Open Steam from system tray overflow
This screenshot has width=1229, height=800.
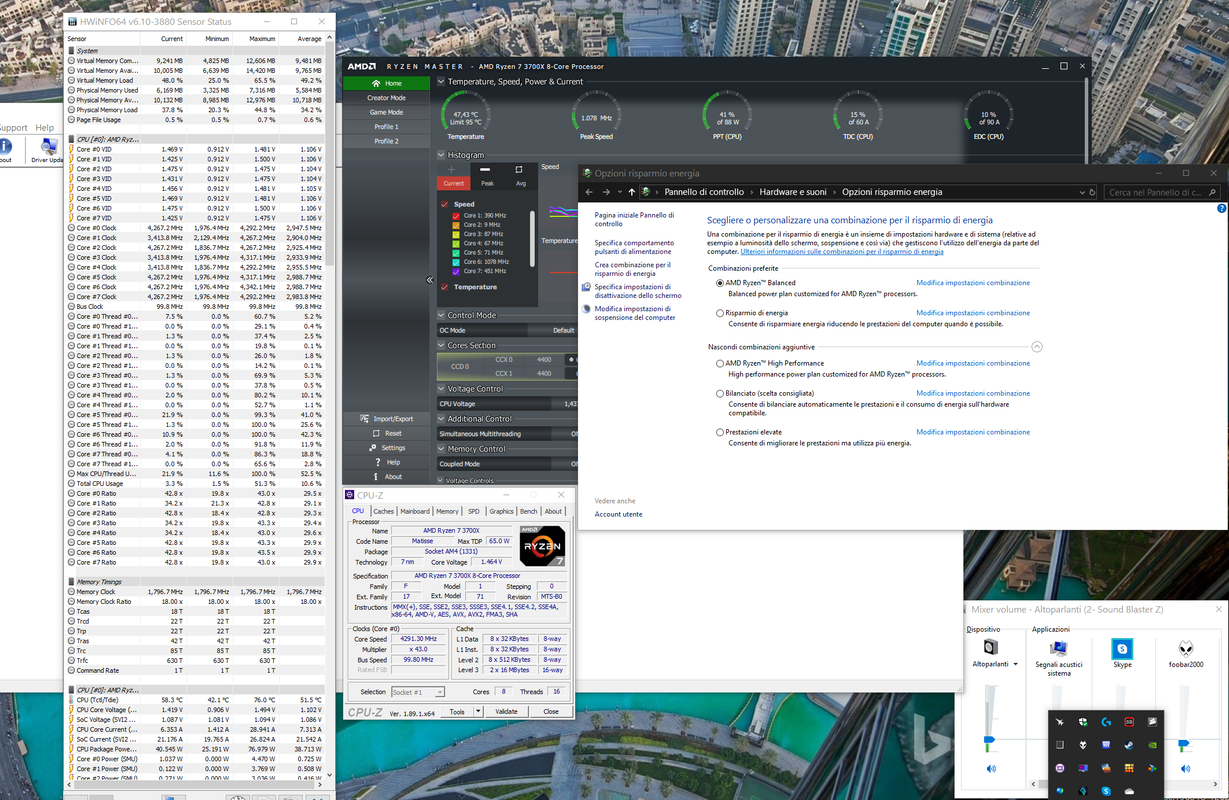coord(1129,745)
